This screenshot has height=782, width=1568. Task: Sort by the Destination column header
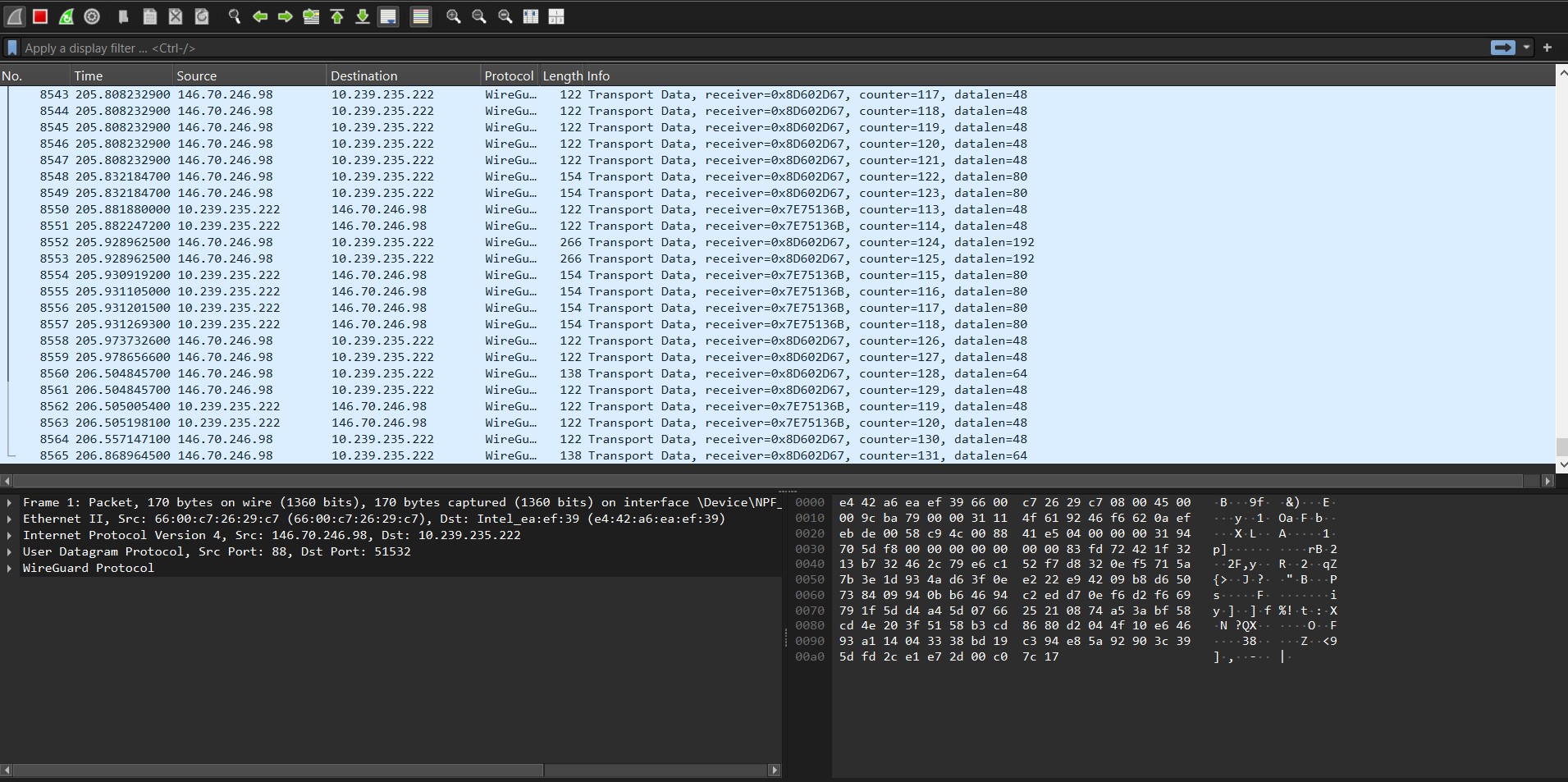coord(404,75)
